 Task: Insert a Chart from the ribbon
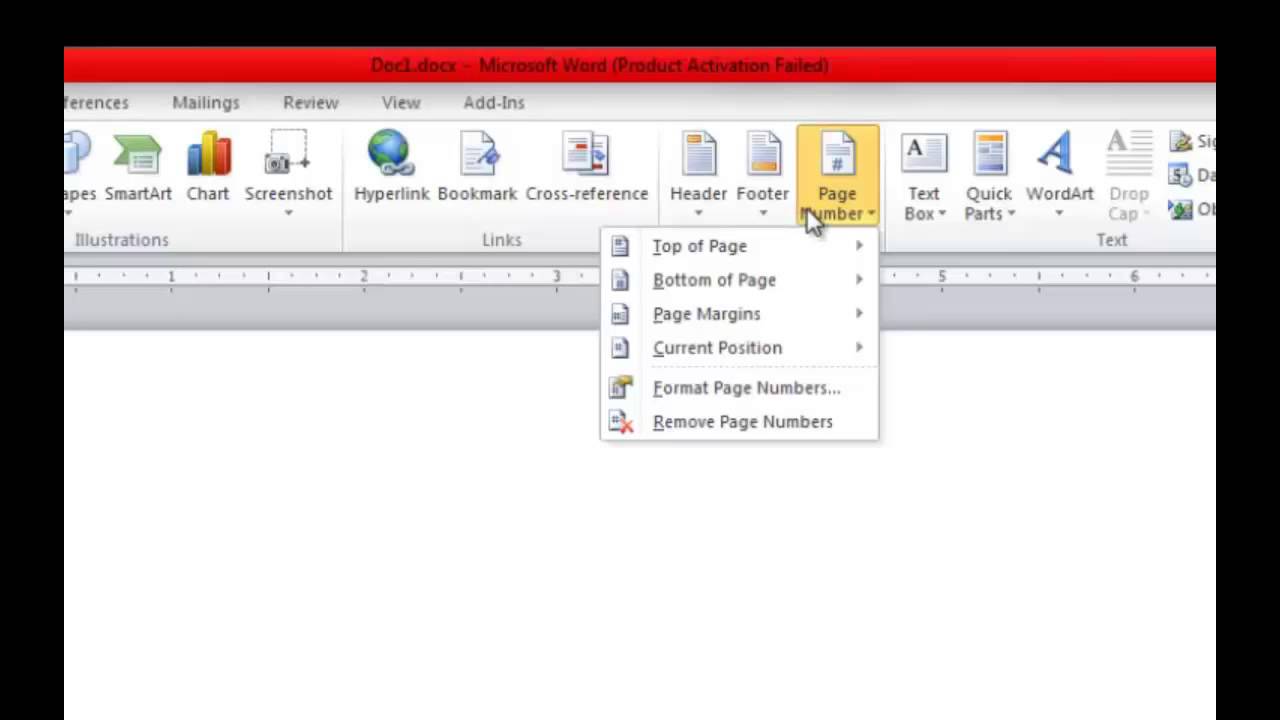(x=208, y=168)
